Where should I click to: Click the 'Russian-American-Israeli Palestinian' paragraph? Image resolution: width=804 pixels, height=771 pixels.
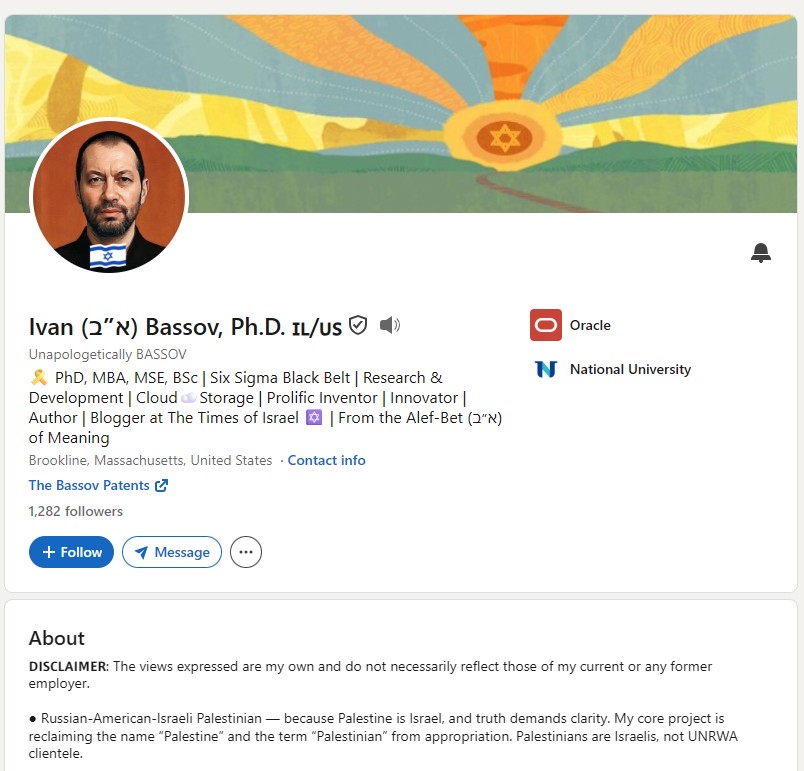coord(383,736)
